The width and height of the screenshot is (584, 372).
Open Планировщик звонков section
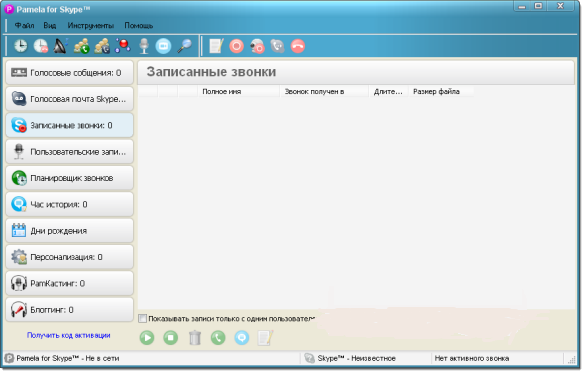(x=70, y=178)
